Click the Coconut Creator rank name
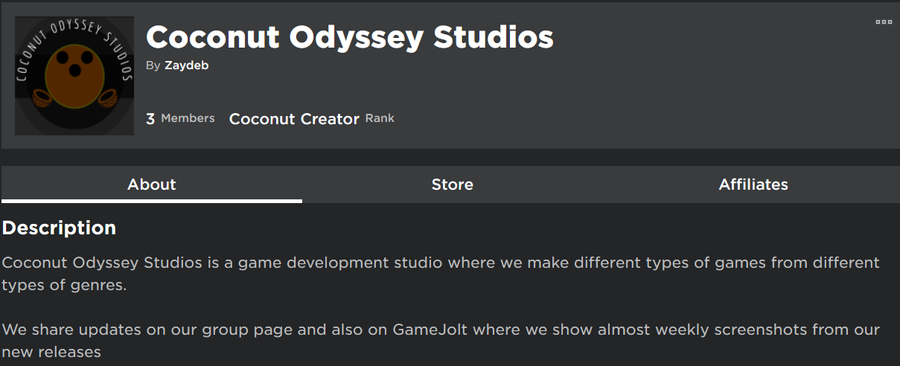This screenshot has height=366, width=900. click(x=294, y=119)
